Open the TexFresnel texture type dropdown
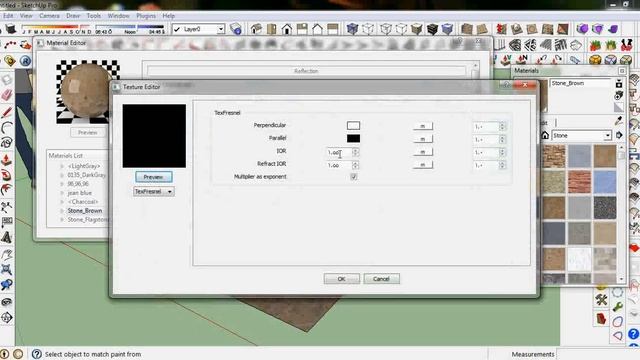This screenshot has width=640, height=360. tap(154, 191)
